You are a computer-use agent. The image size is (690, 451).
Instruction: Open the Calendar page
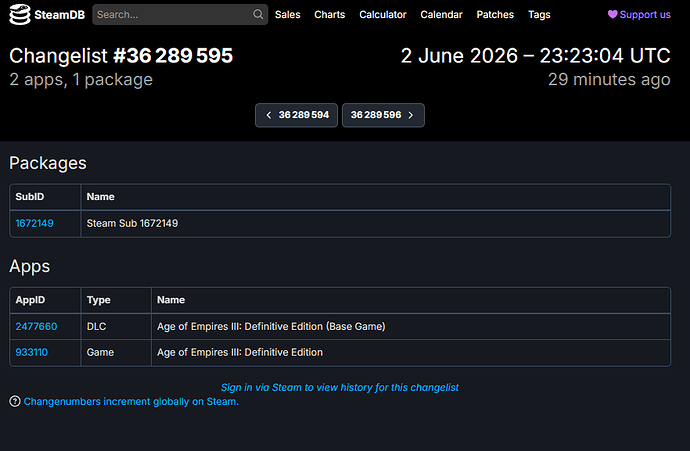pyautogui.click(x=441, y=15)
